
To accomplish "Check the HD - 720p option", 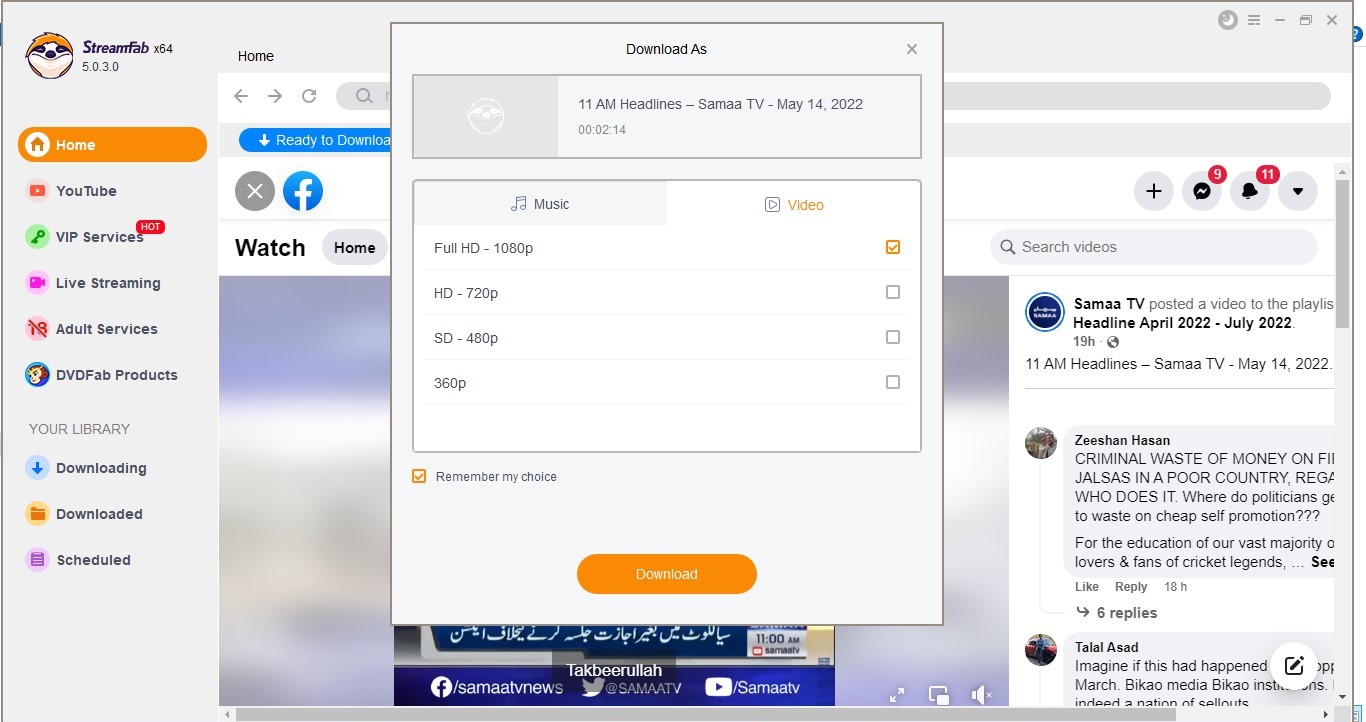I will [893, 292].
